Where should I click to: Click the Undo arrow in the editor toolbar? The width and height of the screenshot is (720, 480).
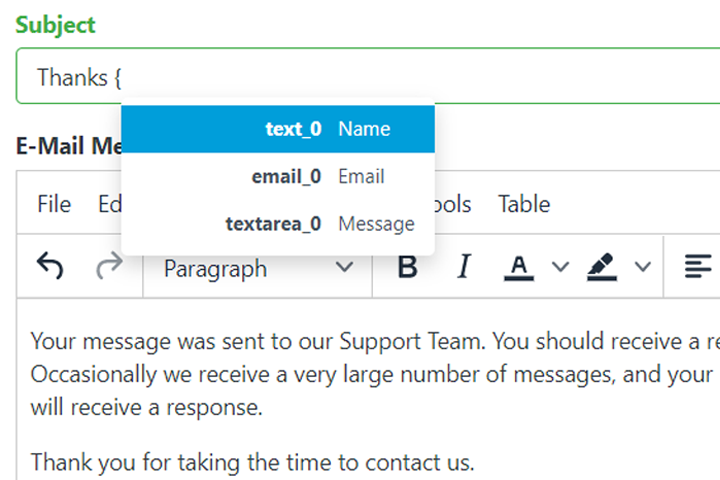50,266
